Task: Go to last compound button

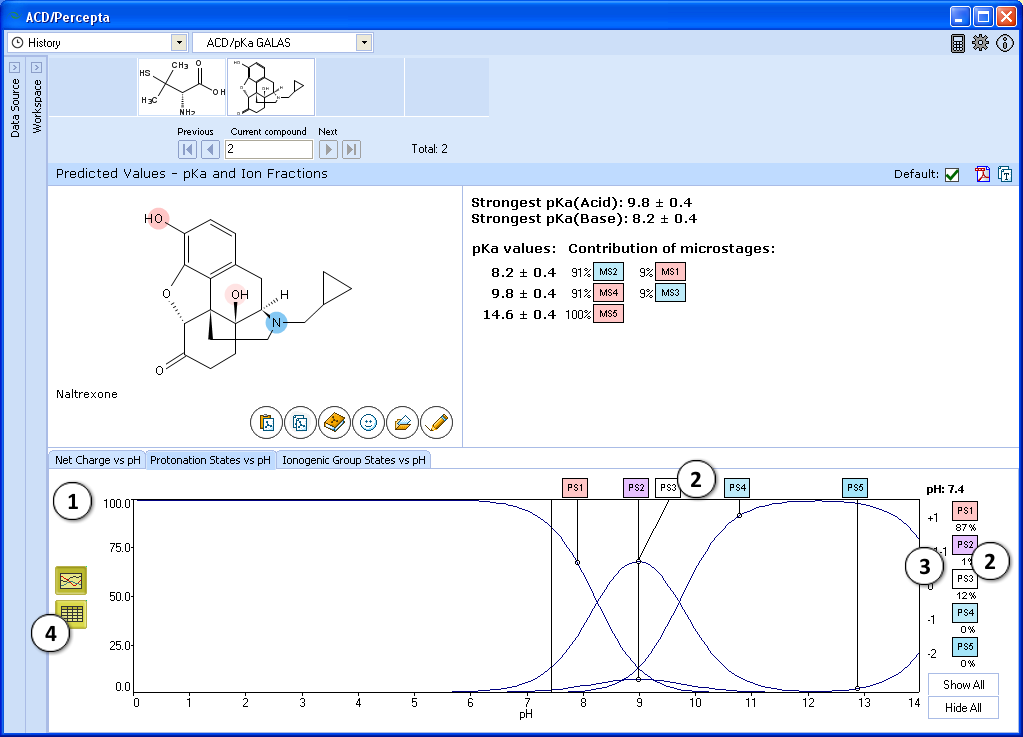Action: coord(351,149)
